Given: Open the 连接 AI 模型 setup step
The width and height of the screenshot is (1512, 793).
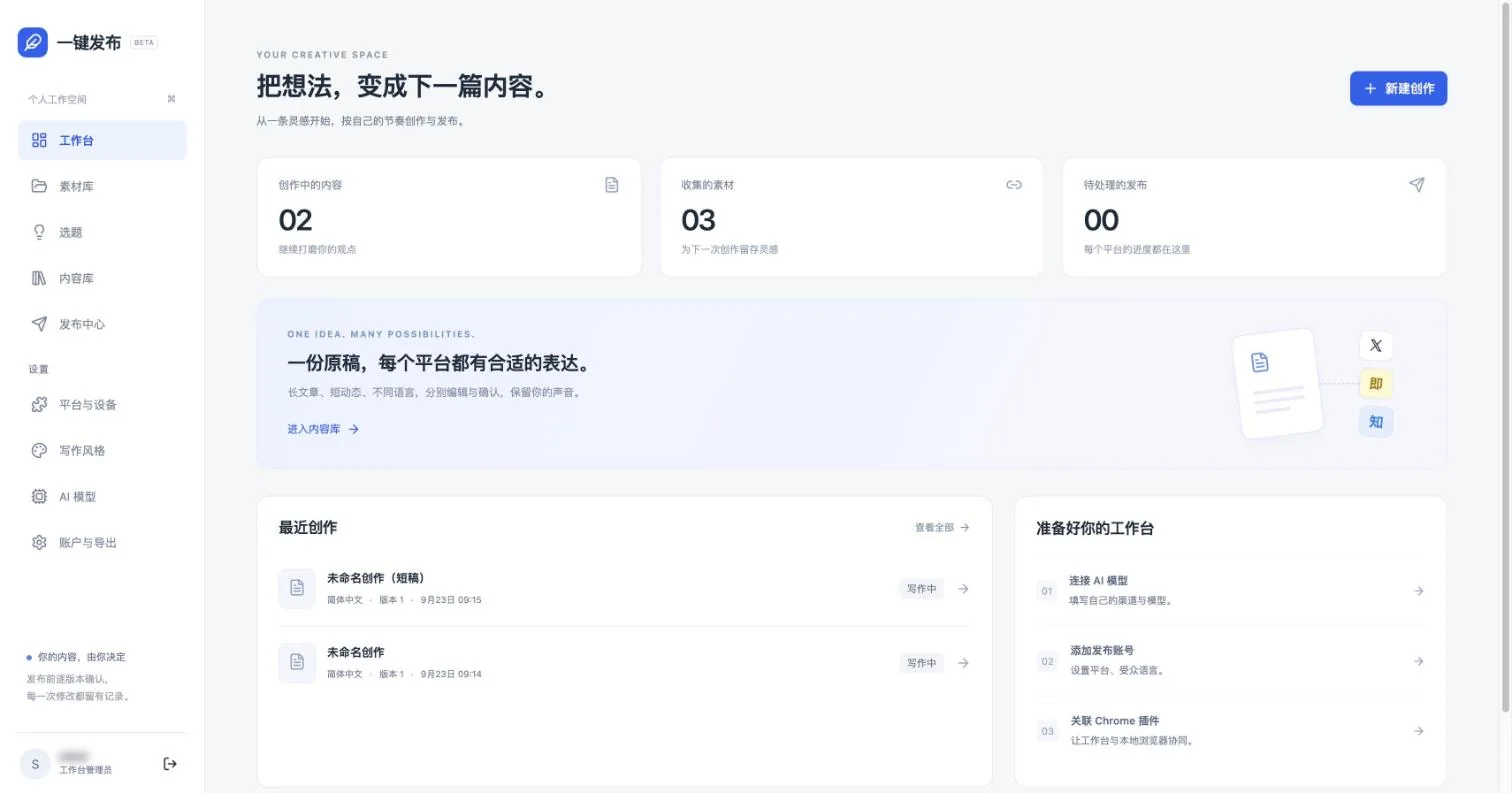Looking at the screenshot, I should 1230,591.
